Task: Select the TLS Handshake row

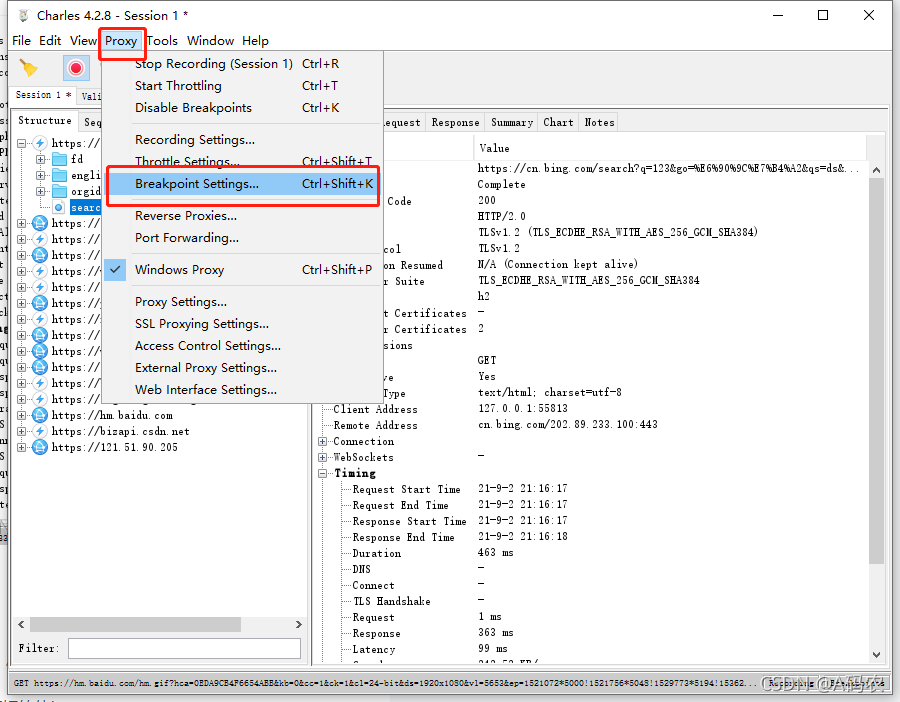Action: tap(591, 601)
